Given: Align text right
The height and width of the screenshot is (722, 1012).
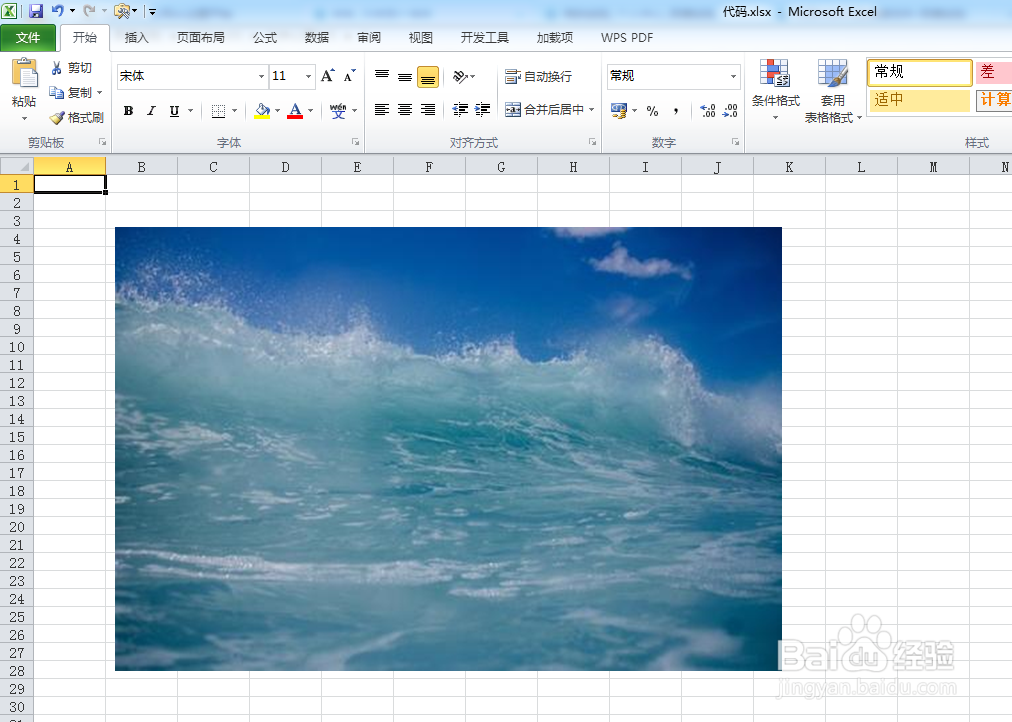Looking at the screenshot, I should click(x=428, y=110).
